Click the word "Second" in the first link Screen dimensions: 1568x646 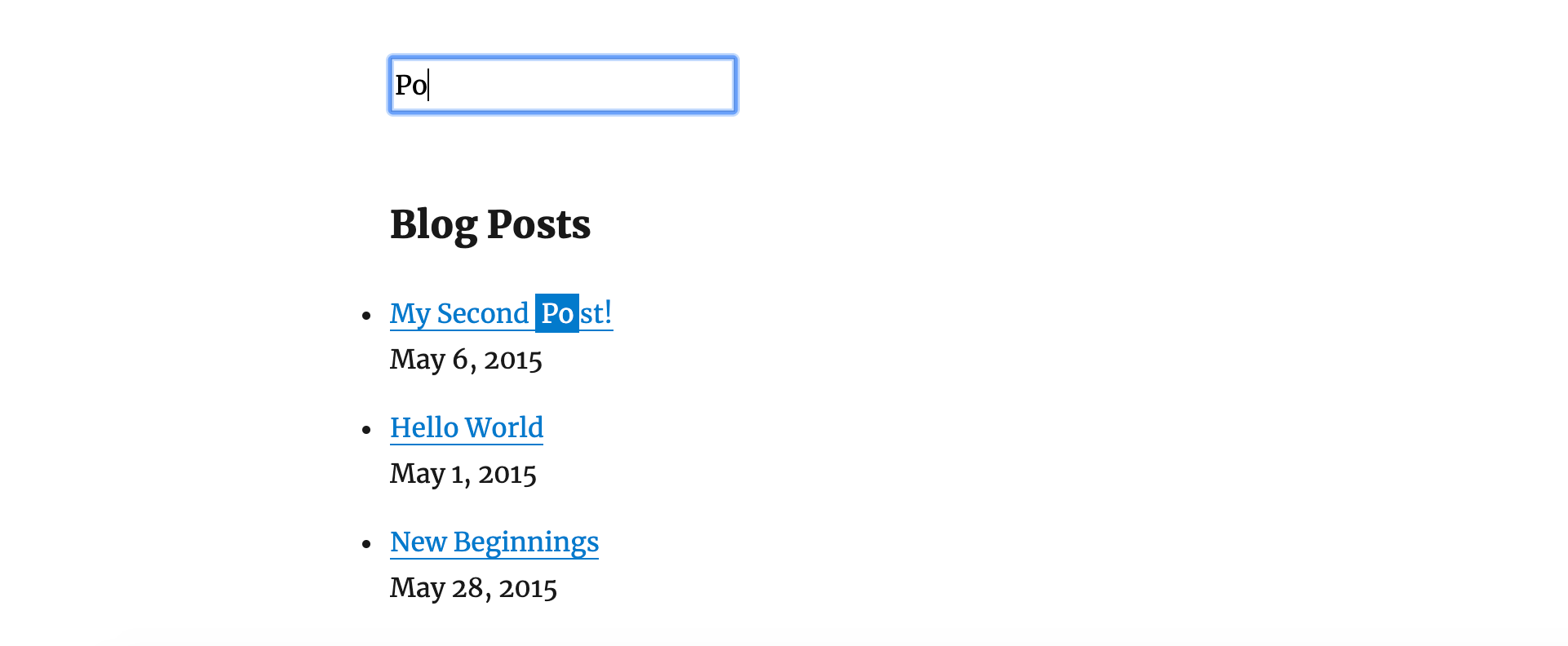pos(483,313)
